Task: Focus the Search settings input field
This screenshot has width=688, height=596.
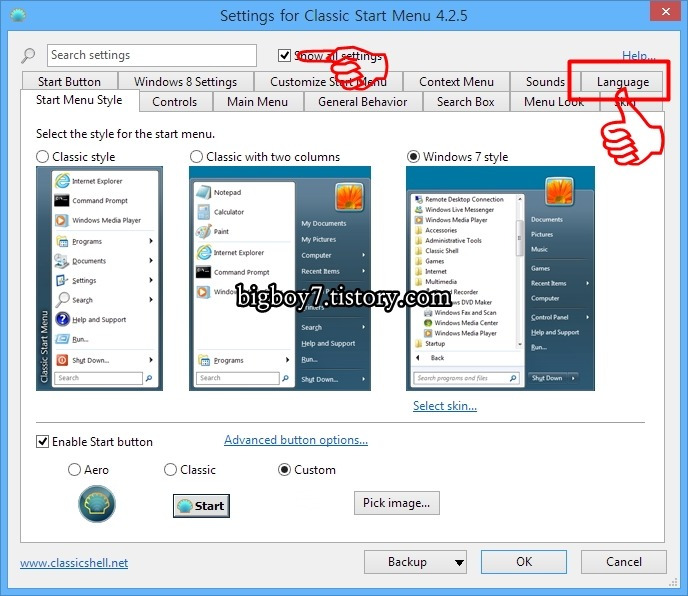Action: (x=152, y=55)
